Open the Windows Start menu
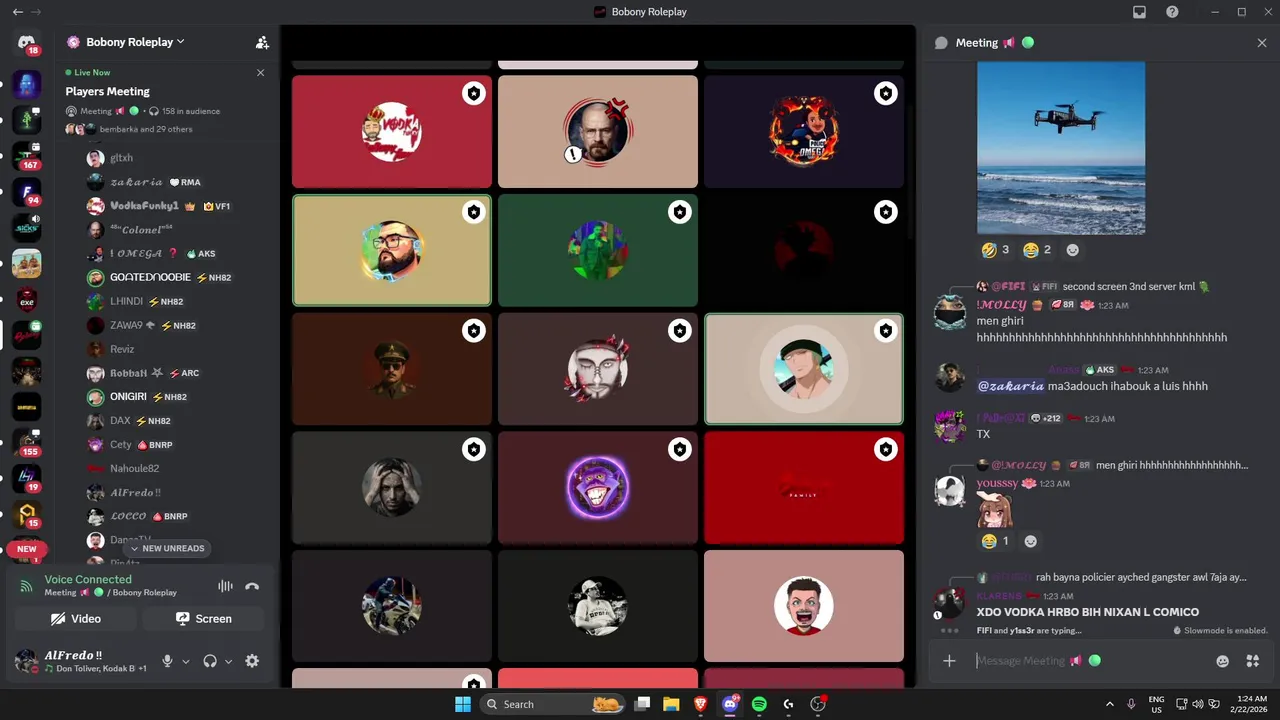Image resolution: width=1280 pixels, height=720 pixels. click(462, 704)
